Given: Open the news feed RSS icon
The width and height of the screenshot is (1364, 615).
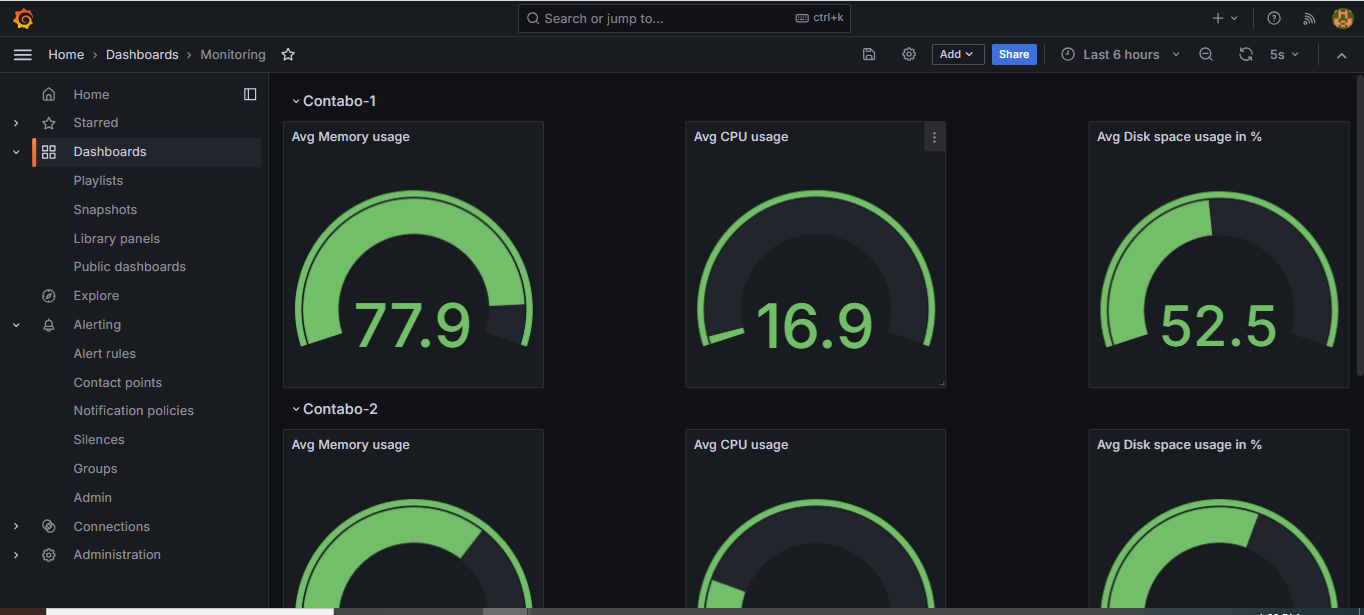Looking at the screenshot, I should coord(1309,18).
